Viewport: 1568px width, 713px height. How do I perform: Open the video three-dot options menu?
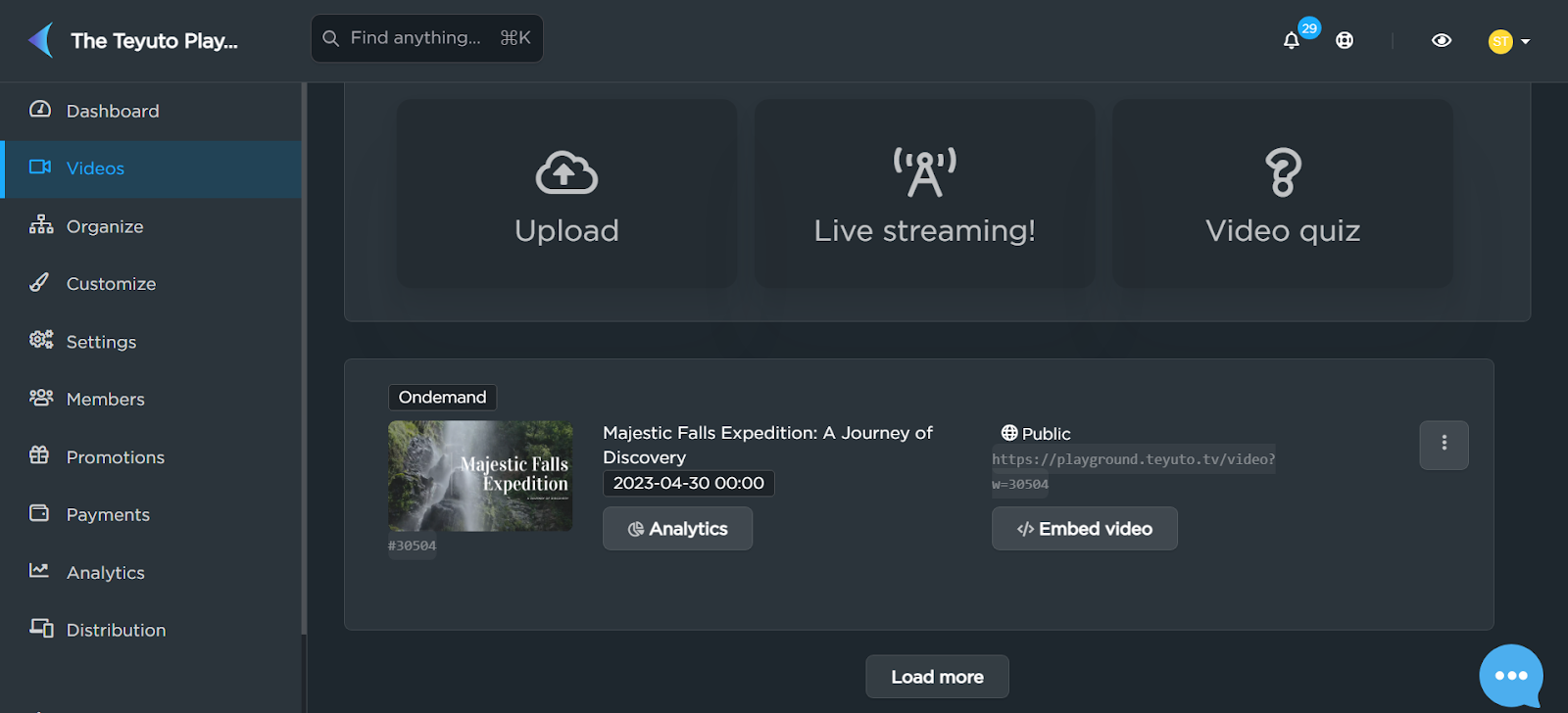[x=1445, y=445]
